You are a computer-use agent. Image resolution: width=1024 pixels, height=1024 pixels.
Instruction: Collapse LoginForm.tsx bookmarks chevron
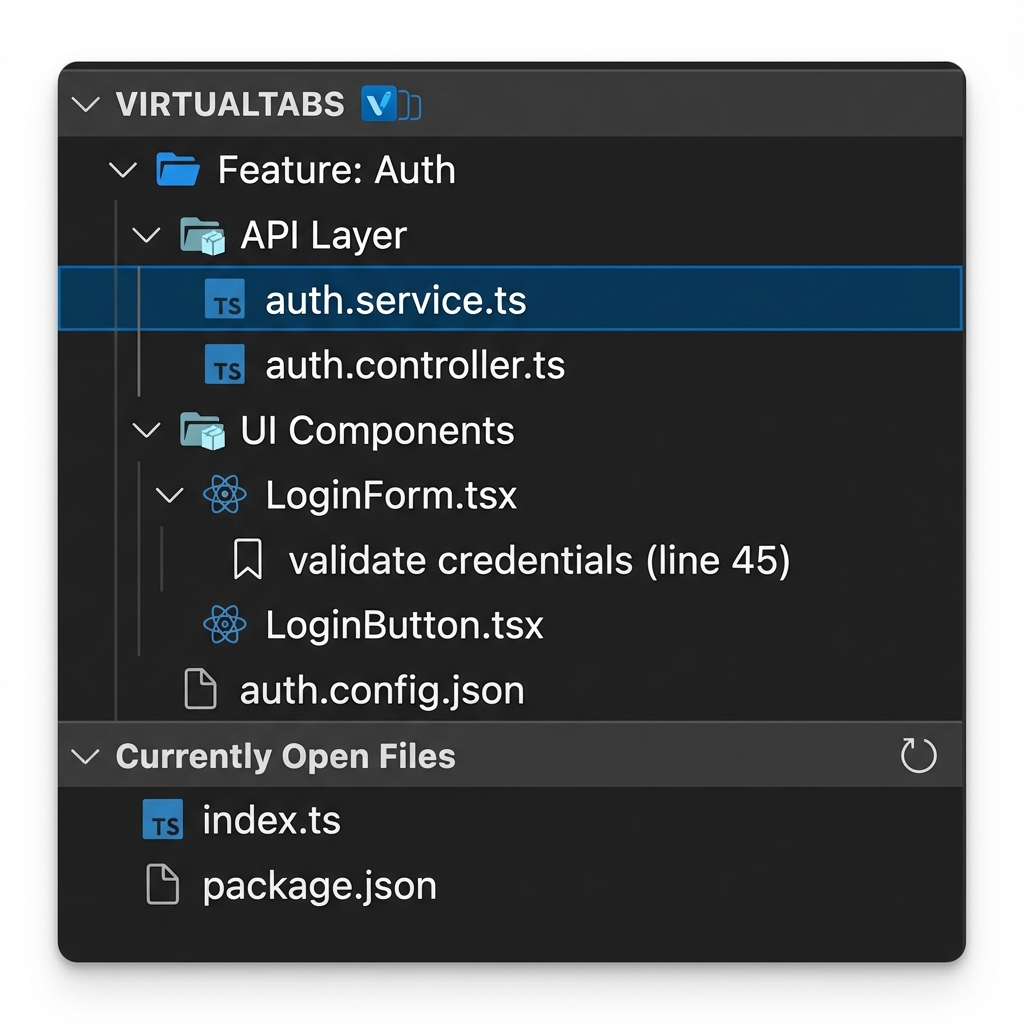point(171,495)
